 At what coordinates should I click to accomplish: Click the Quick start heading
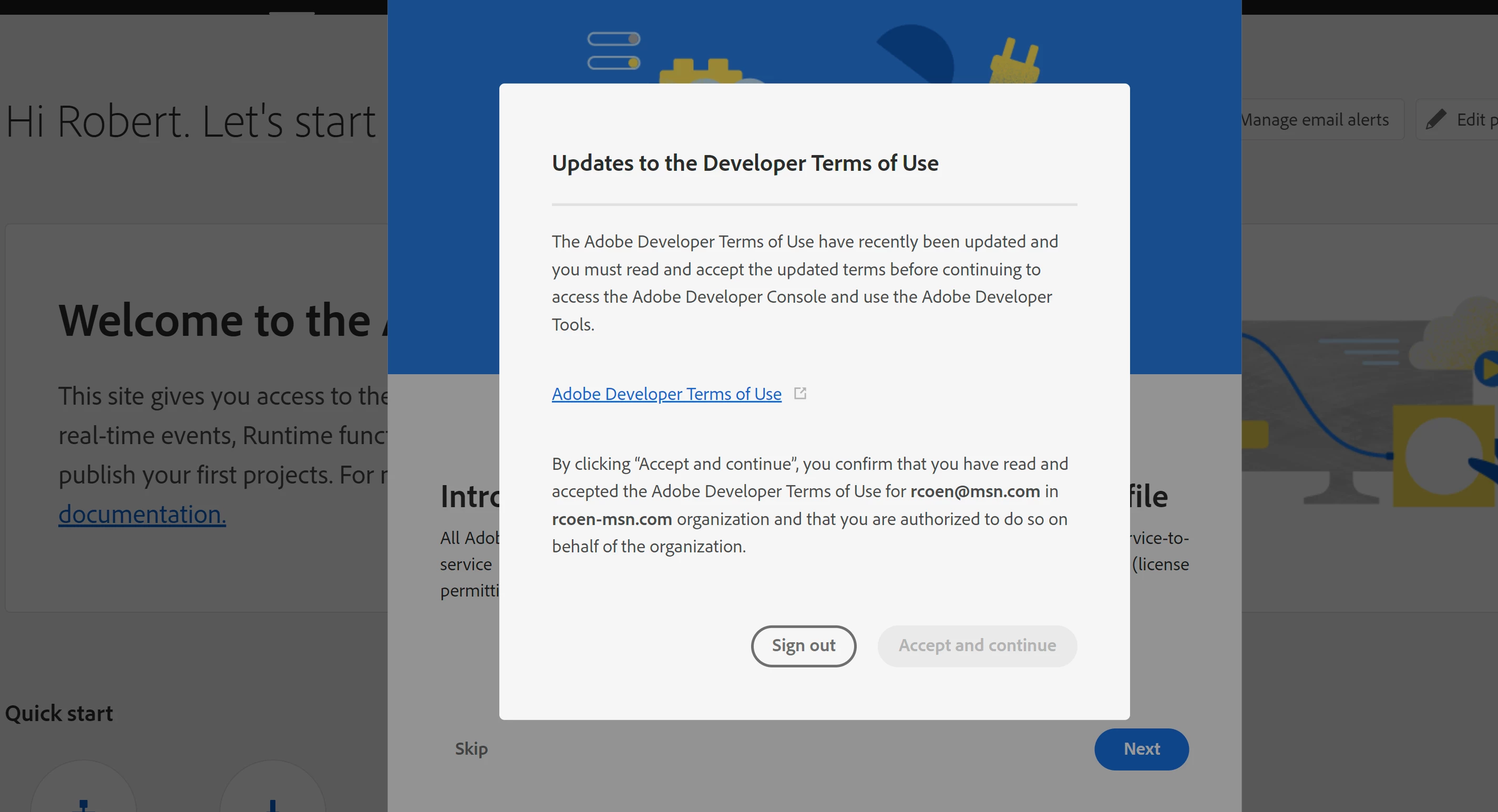[59, 713]
